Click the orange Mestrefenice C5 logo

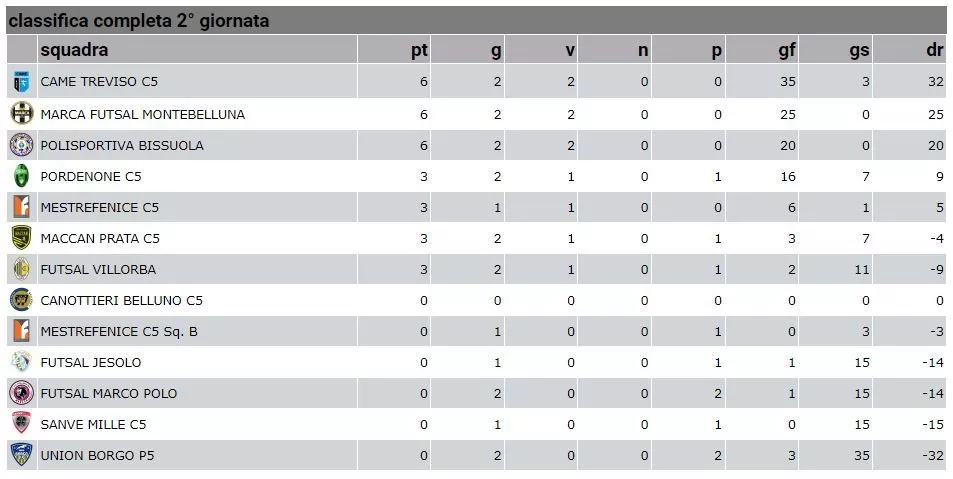(x=21, y=207)
